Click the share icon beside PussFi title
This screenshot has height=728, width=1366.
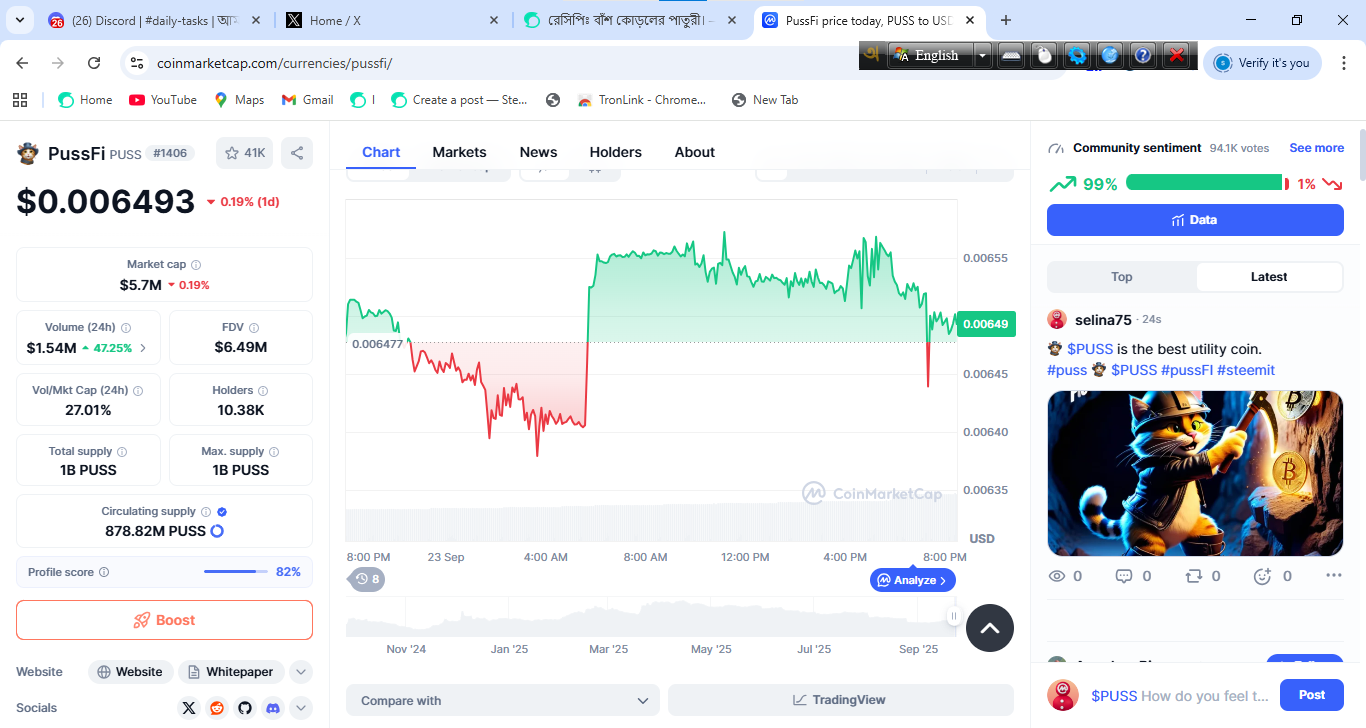tap(297, 153)
